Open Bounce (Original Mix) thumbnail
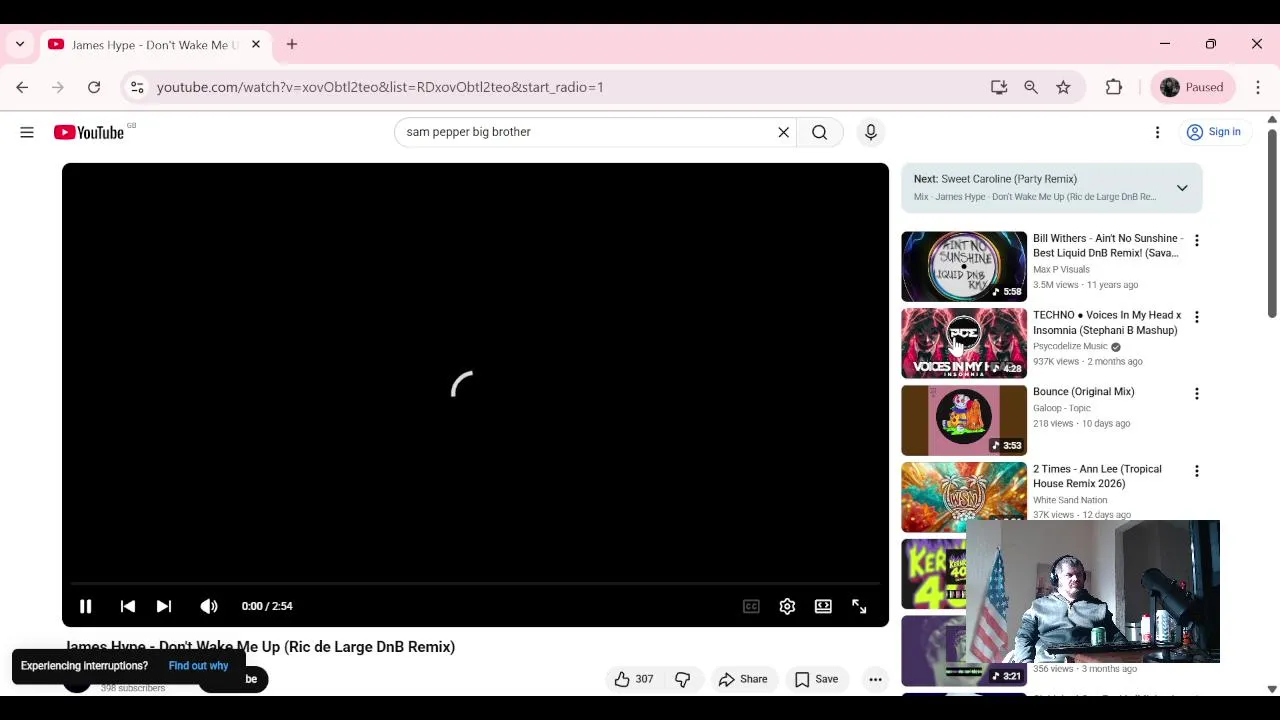Viewport: 1280px width, 720px height. pos(964,420)
